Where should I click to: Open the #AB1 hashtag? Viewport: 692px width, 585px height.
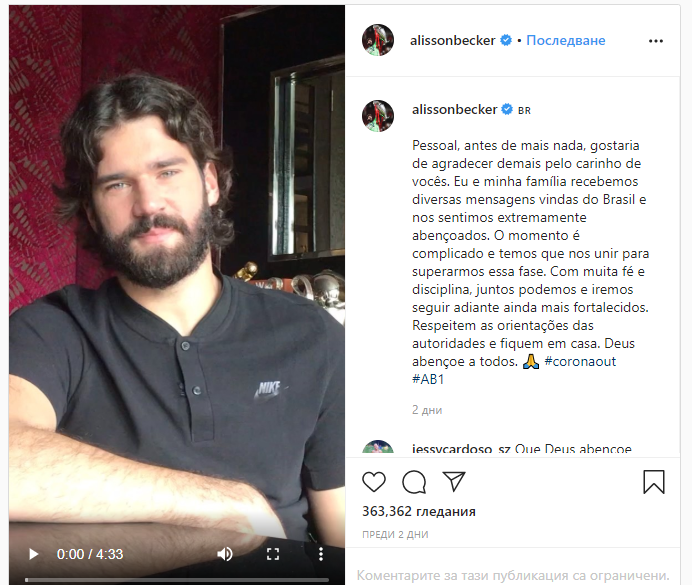point(428,379)
